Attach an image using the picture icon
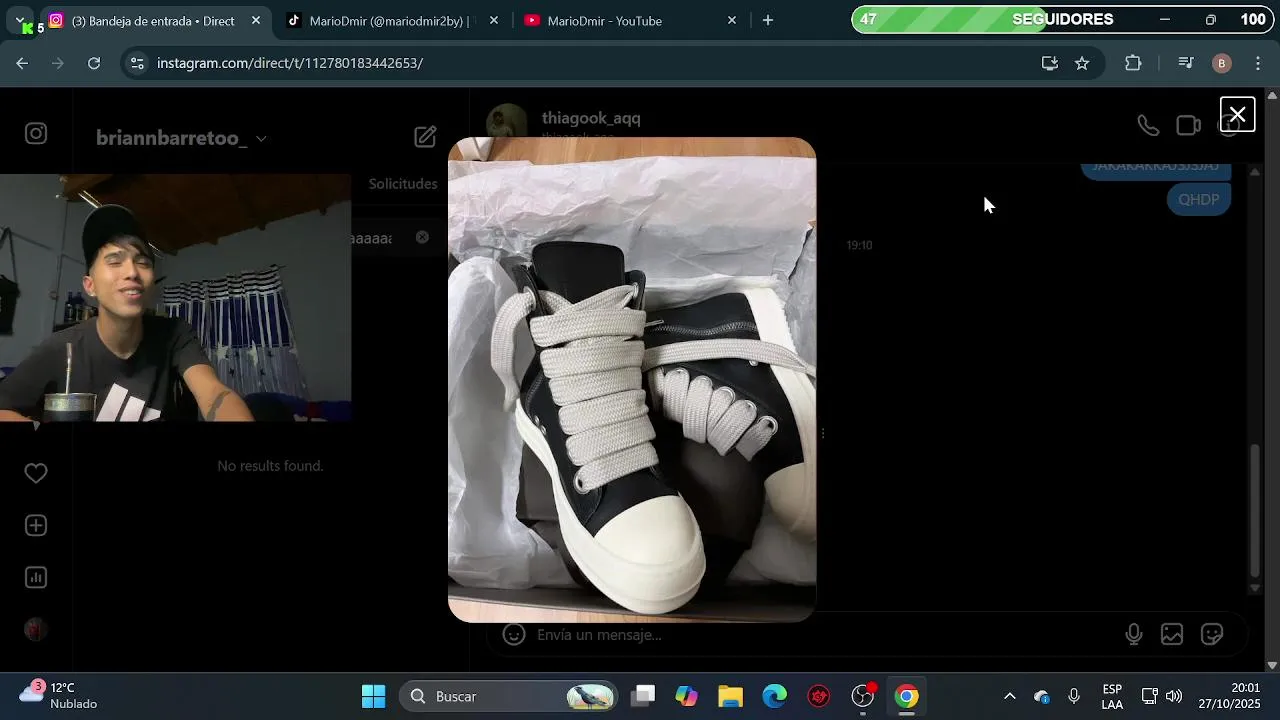Screen dimensions: 1280x720 point(1172,634)
